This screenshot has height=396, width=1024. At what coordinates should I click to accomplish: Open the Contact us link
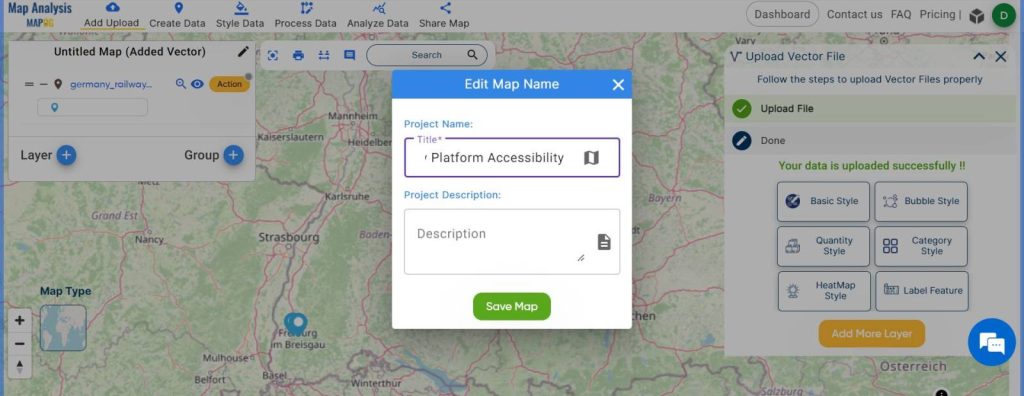(854, 14)
